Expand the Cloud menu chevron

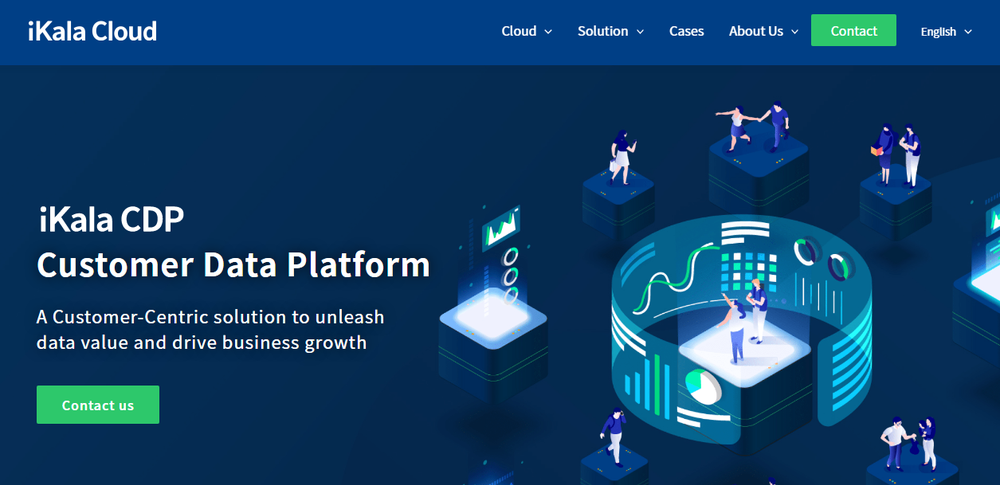pos(548,31)
